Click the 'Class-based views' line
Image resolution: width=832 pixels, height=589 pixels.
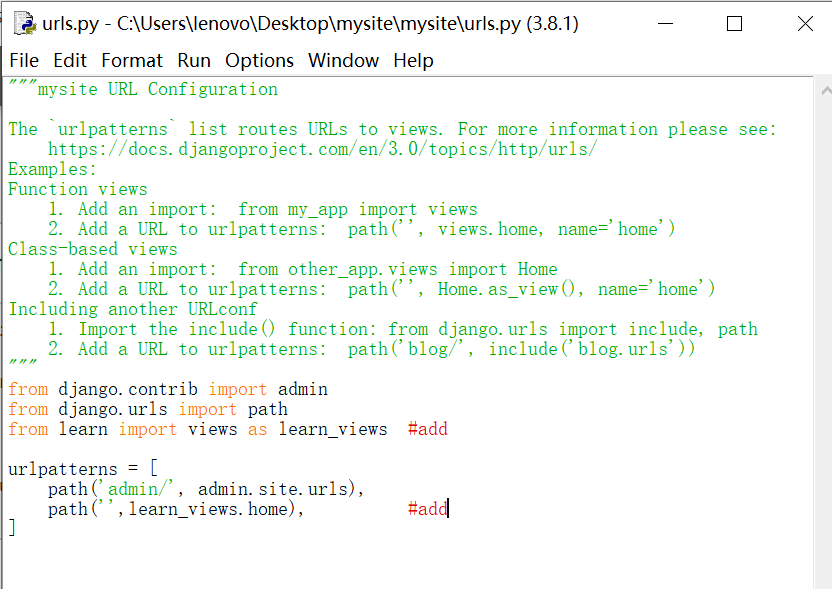[x=92, y=249]
